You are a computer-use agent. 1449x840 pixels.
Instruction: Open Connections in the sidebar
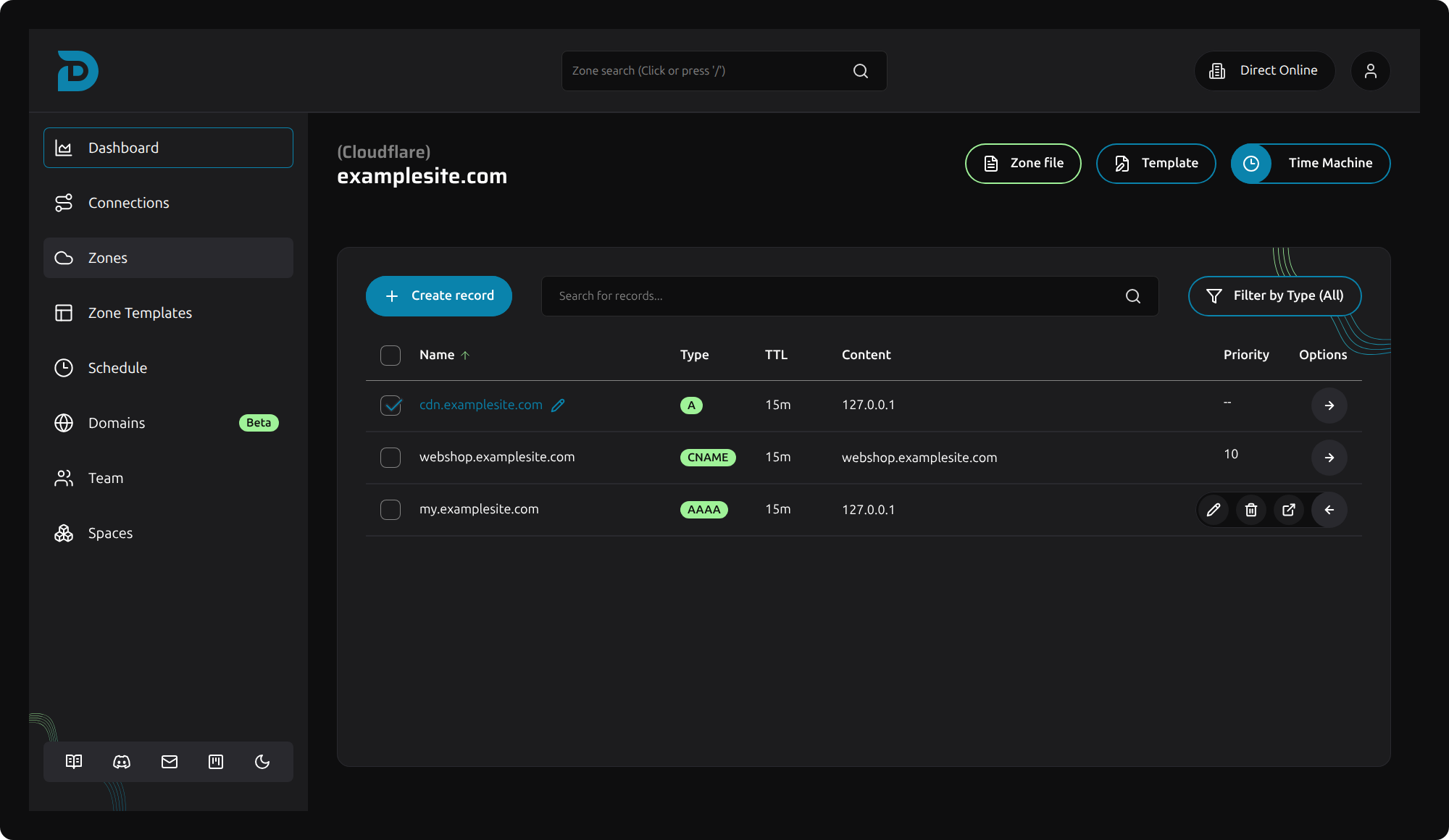[168, 203]
